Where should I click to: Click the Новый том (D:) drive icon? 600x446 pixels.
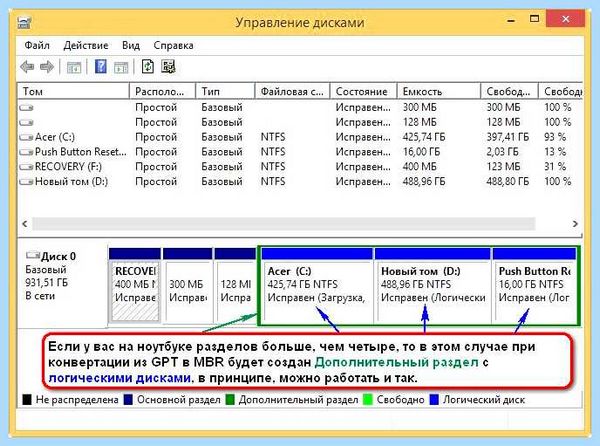coord(26,182)
